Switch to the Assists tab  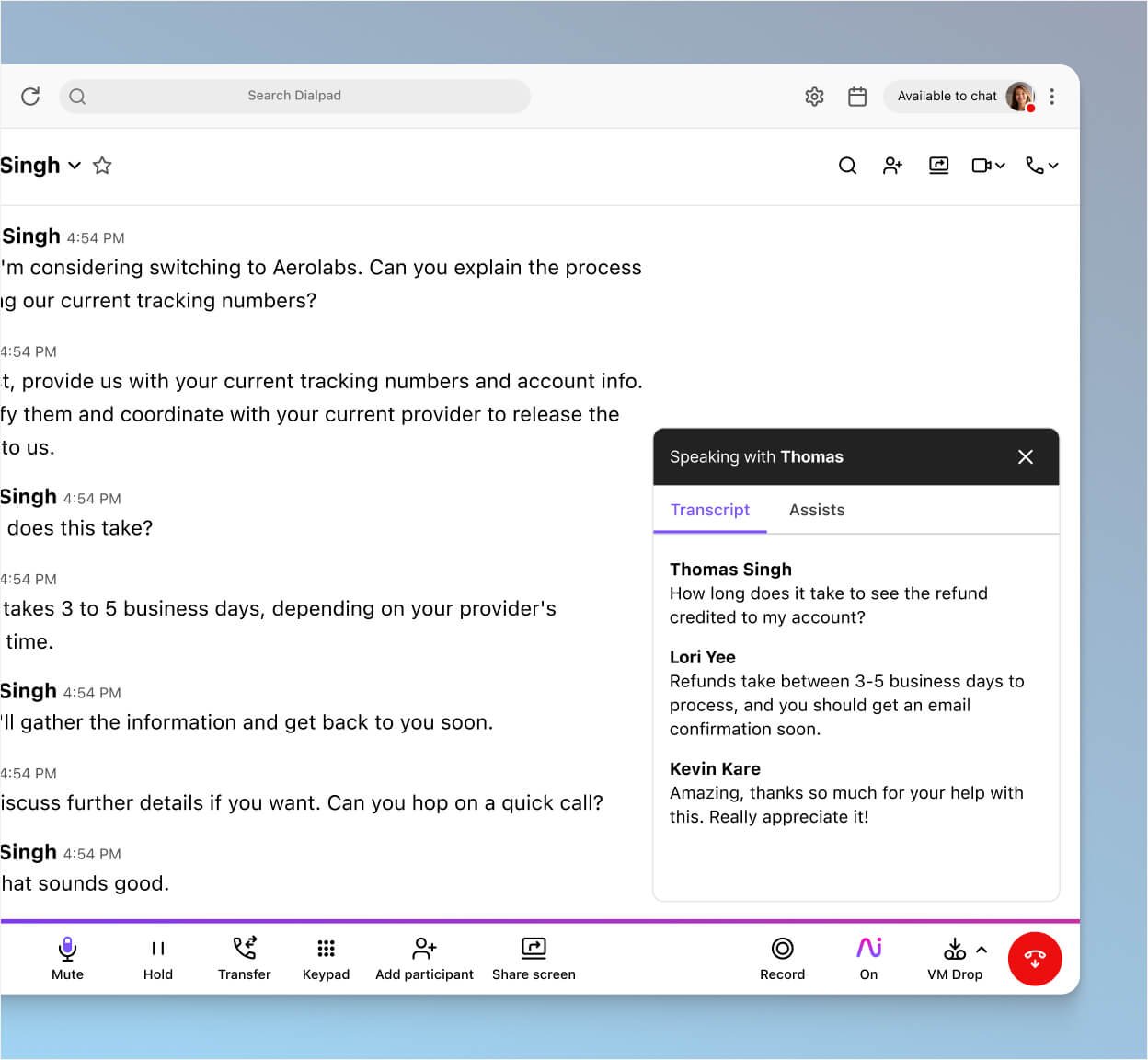pyautogui.click(x=817, y=510)
